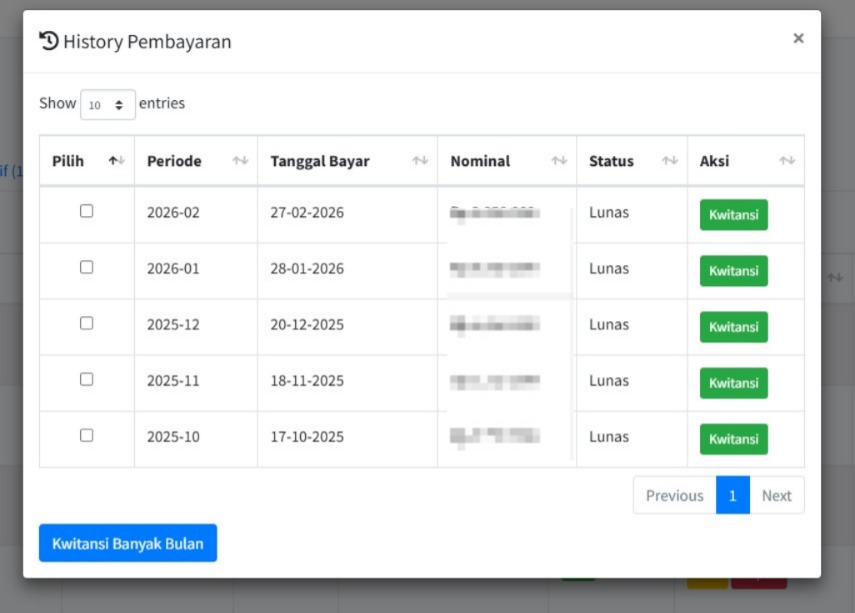Viewport: 855px width, 613px height.
Task: Go to page 1 in pagination
Action: pyautogui.click(x=733, y=495)
